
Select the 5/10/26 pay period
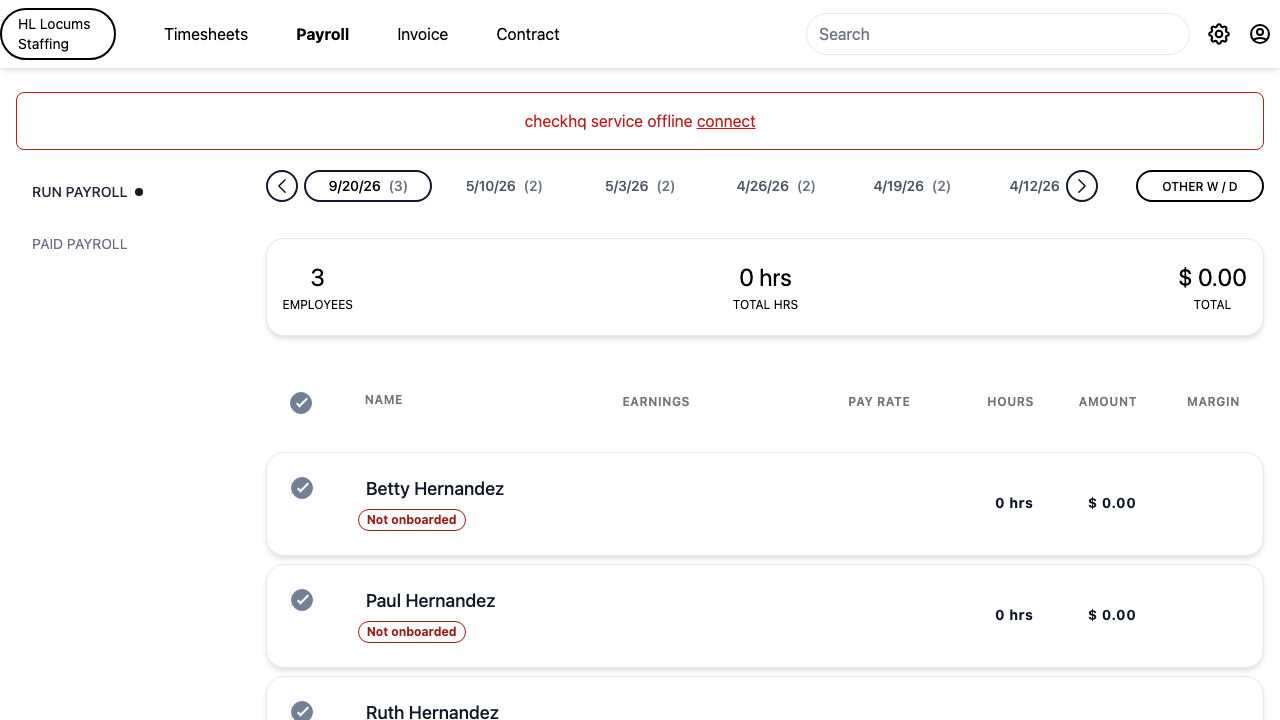point(504,186)
